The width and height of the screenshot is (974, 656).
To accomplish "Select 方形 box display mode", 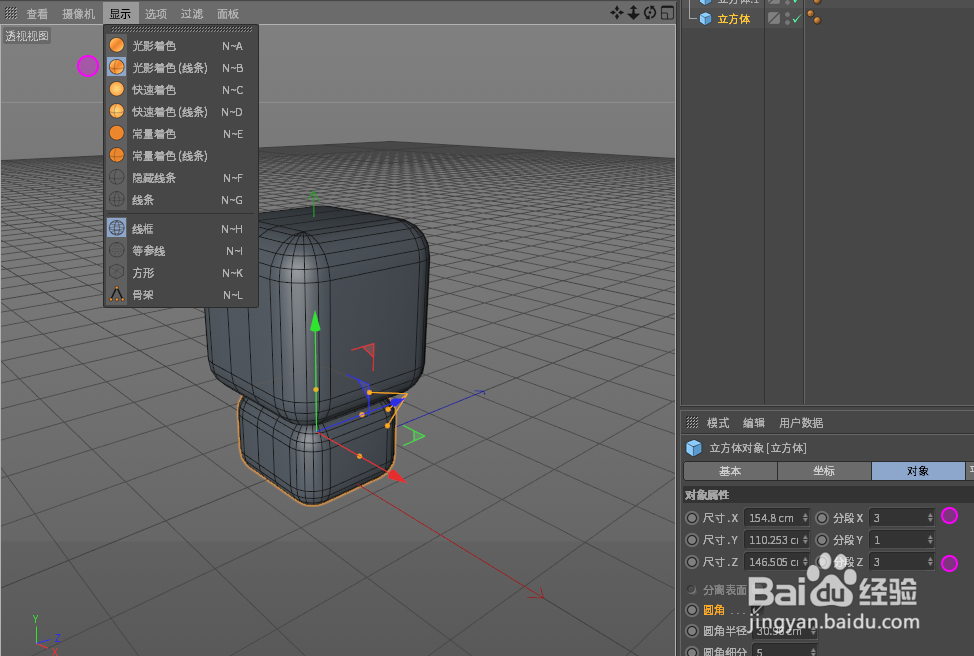I will [181, 273].
